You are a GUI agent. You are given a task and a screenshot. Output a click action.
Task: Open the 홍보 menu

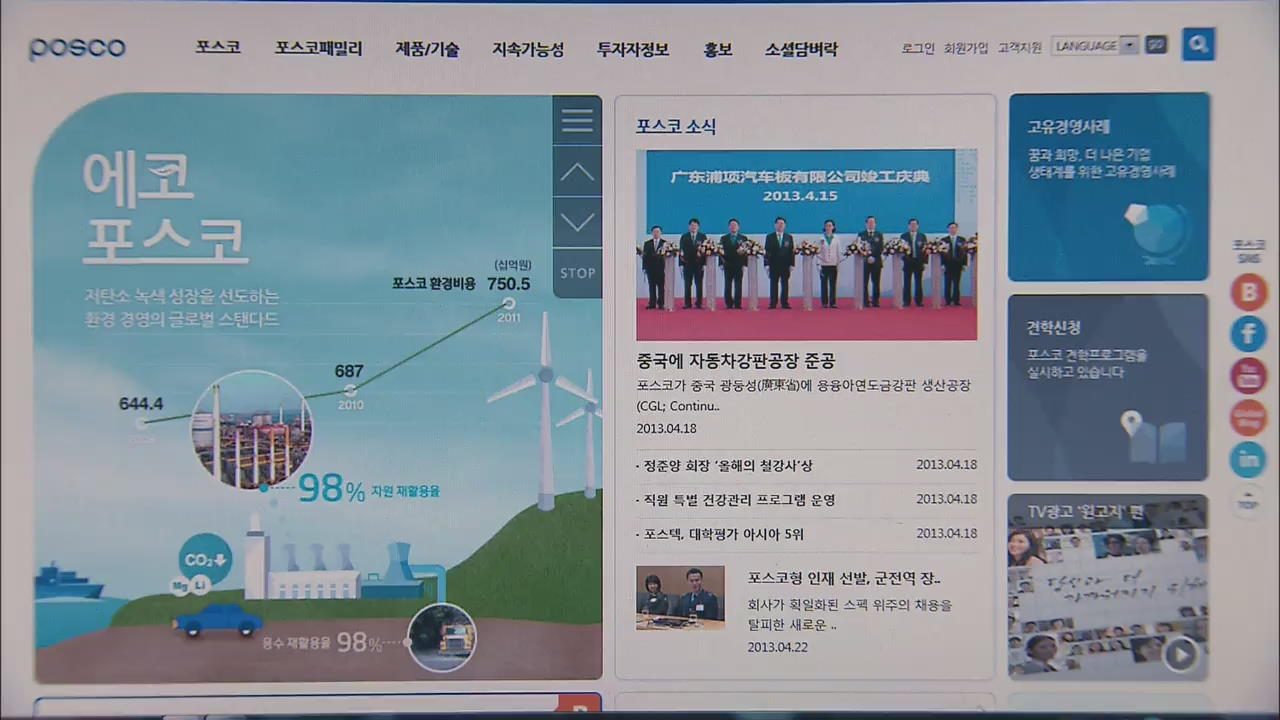point(717,48)
